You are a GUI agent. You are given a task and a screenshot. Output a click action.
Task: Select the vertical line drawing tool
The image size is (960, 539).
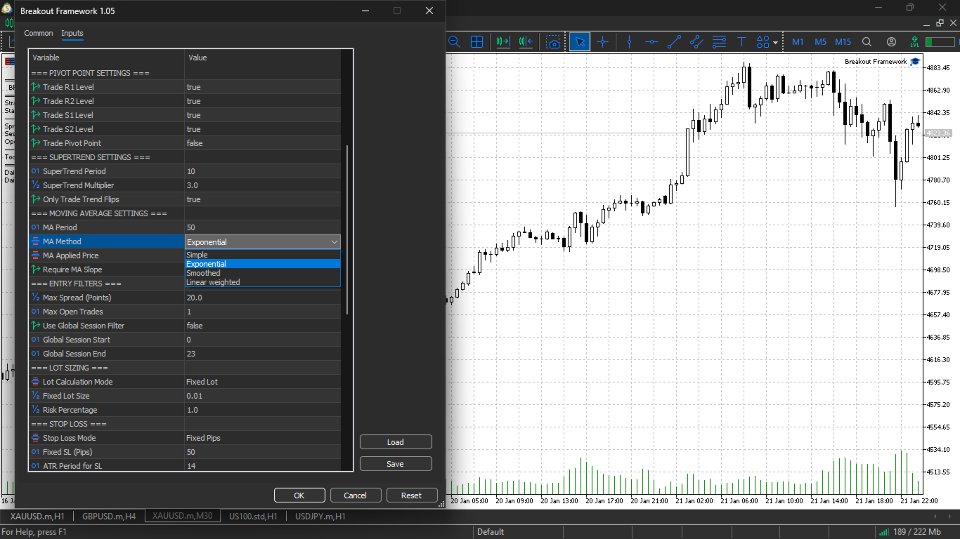click(x=629, y=42)
